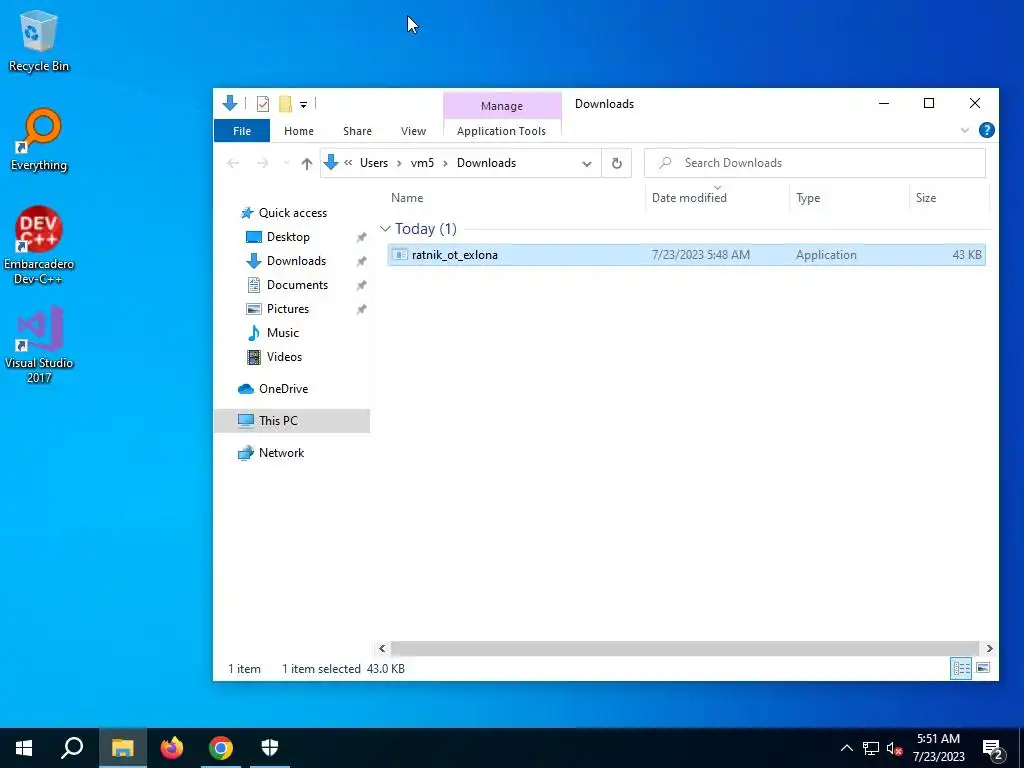Click the Downloads breadcrumb in address bar
The image size is (1024, 768).
pyautogui.click(x=486, y=163)
